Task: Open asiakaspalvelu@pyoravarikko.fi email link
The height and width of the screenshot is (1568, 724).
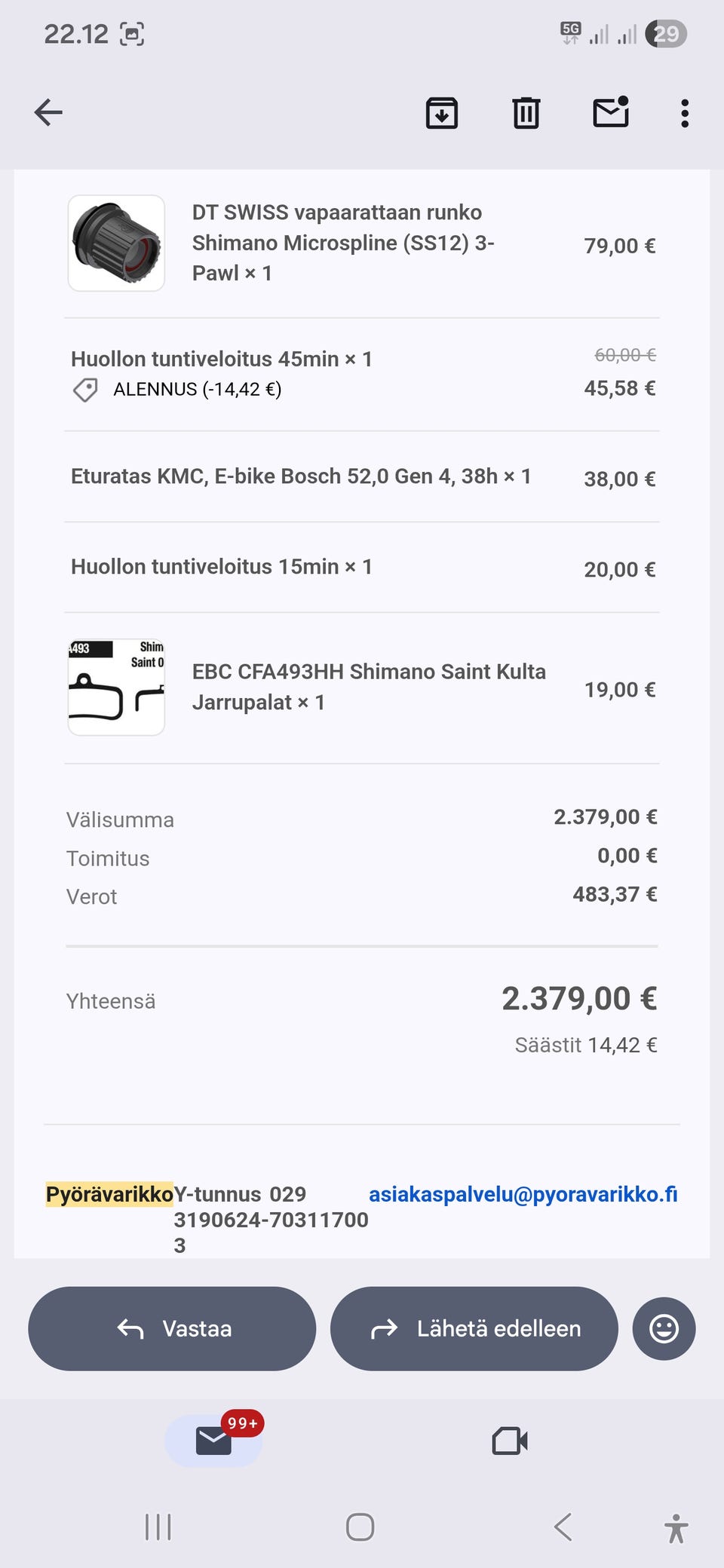Action: (523, 1194)
